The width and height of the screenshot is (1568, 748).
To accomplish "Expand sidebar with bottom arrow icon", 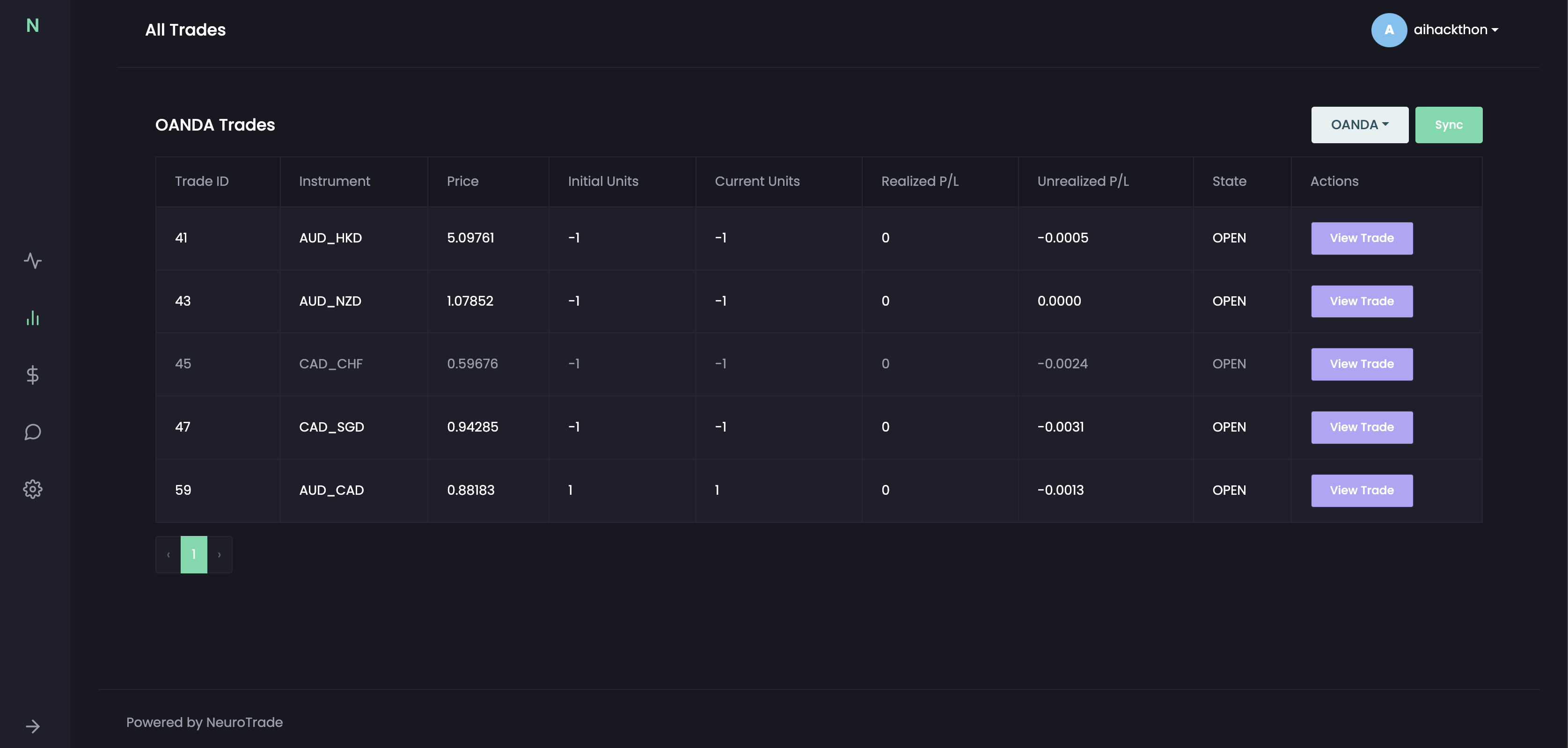I will coord(33,726).
